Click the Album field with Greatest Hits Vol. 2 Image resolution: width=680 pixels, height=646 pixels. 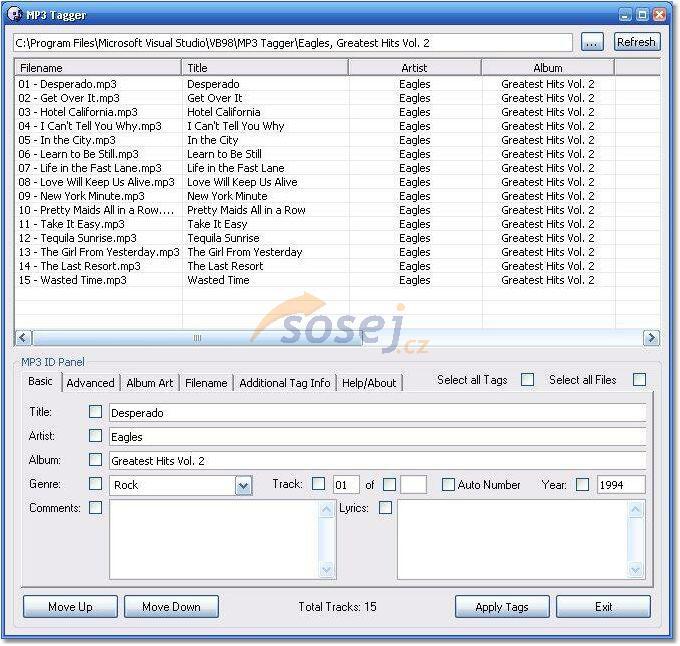(x=377, y=460)
